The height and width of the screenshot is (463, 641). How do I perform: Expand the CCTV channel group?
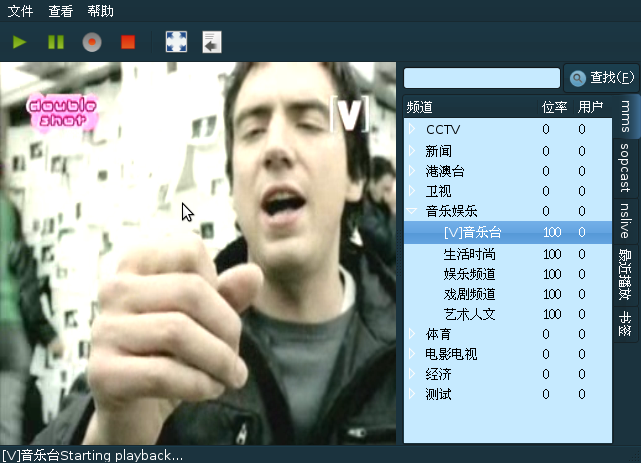pyautogui.click(x=412, y=129)
